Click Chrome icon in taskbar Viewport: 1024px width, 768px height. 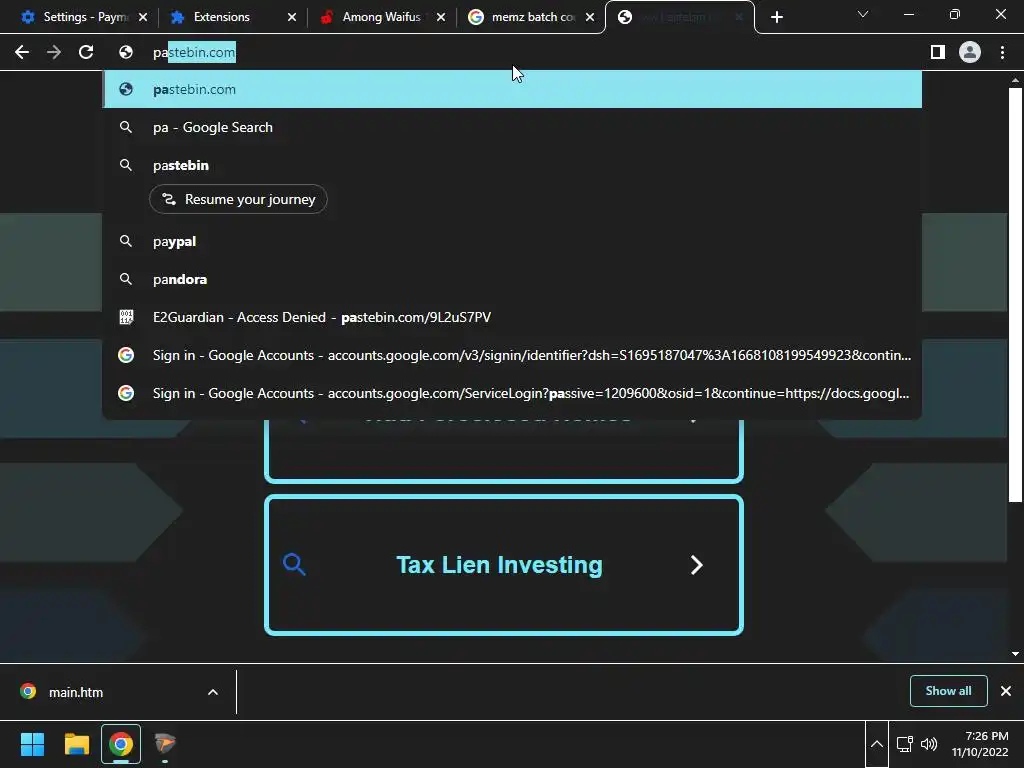[x=121, y=744]
